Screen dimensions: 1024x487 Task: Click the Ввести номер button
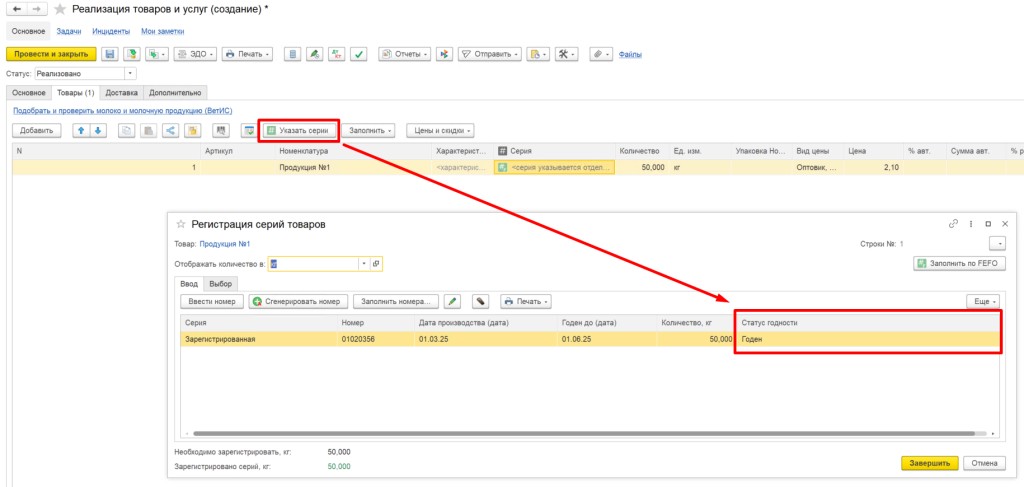coord(212,302)
